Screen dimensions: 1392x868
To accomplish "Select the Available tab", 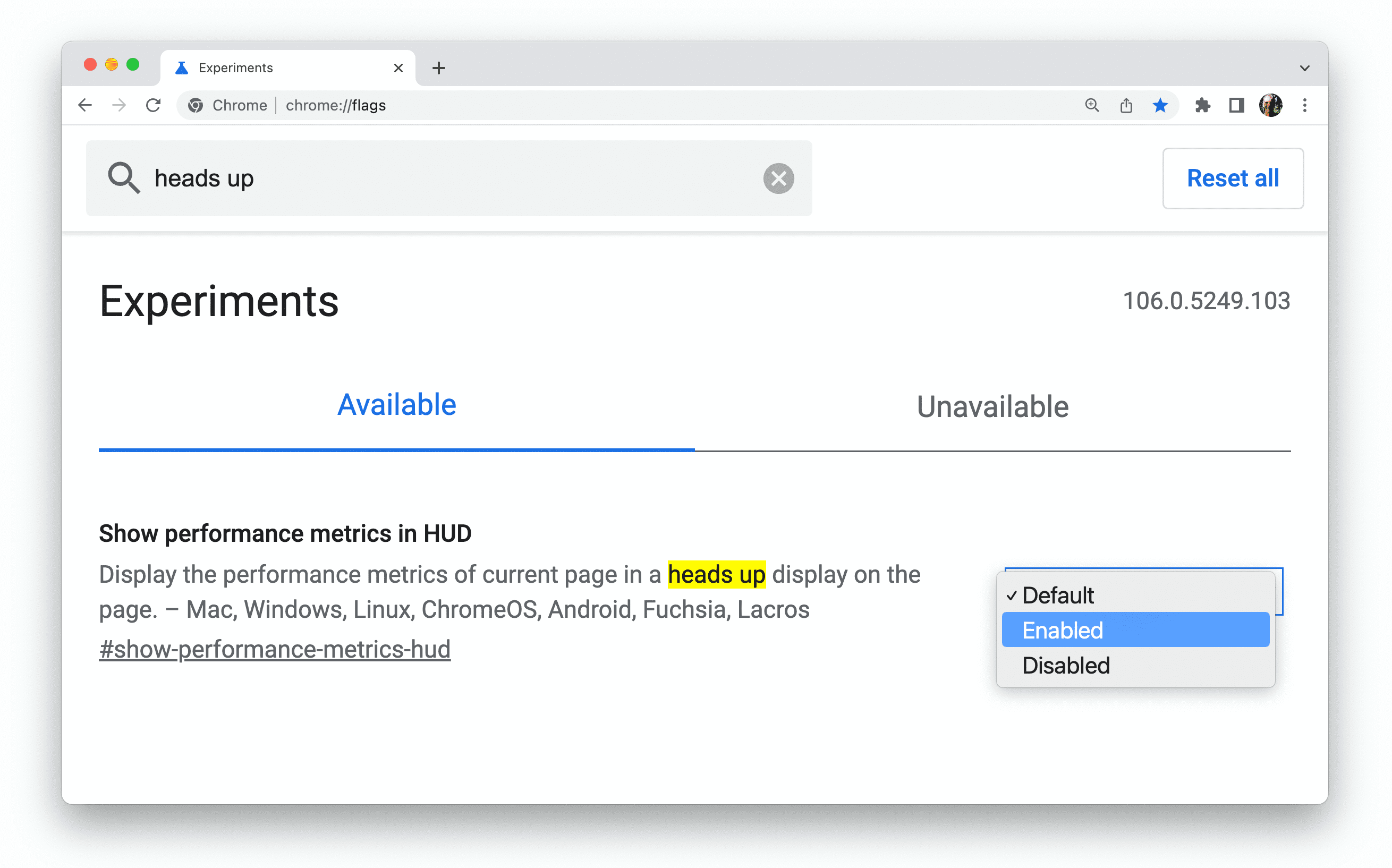I will 396,405.
